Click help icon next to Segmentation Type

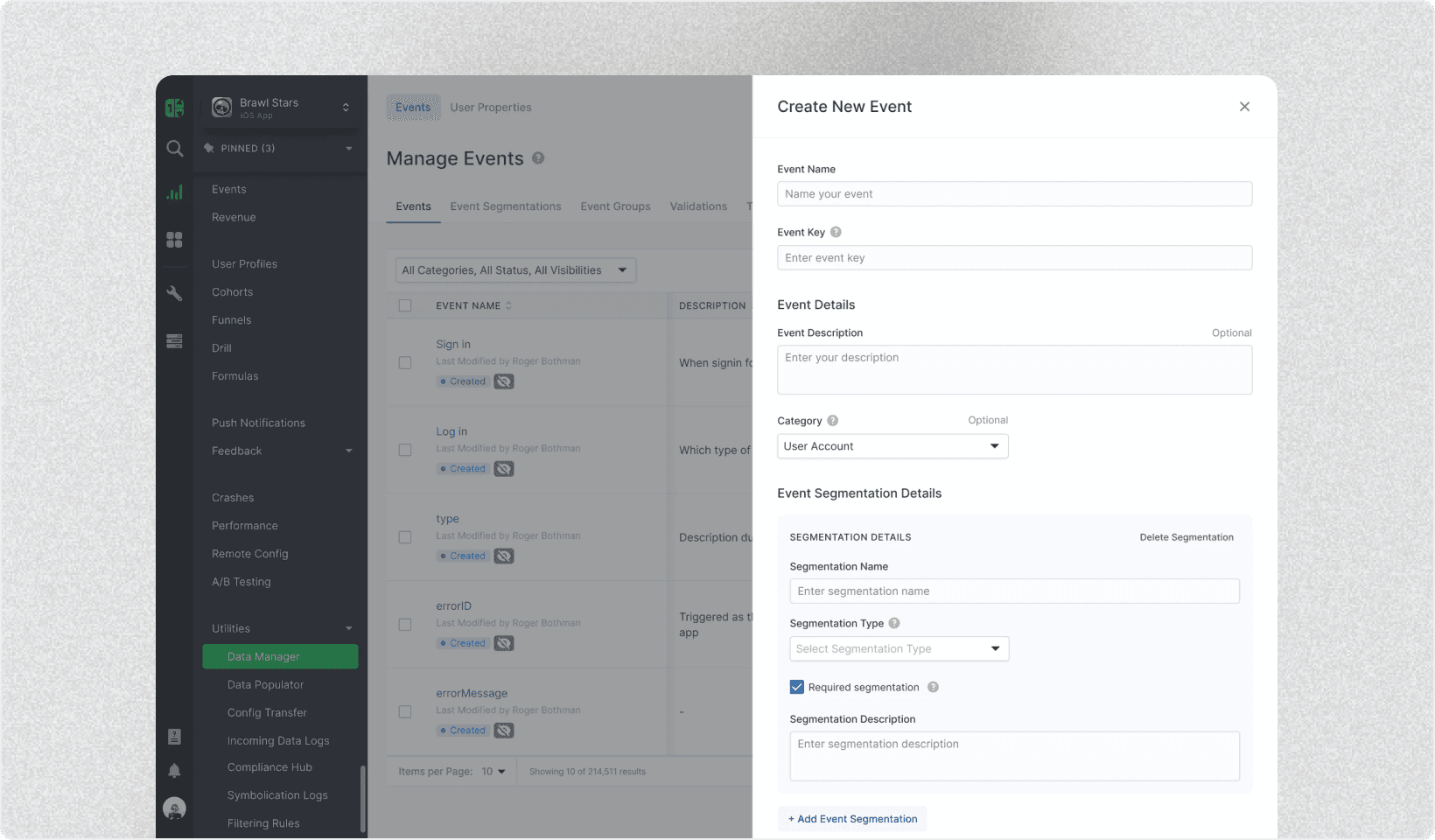894,624
